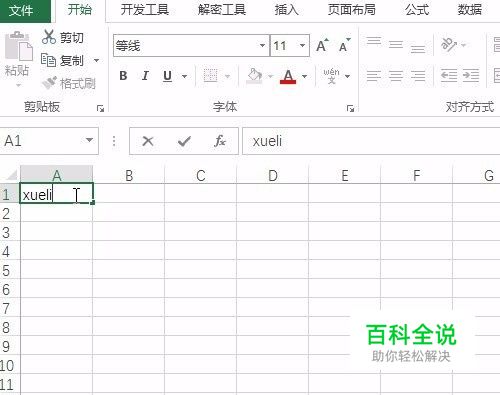
Task: Click the 复制 copy label
Action: (x=72, y=61)
